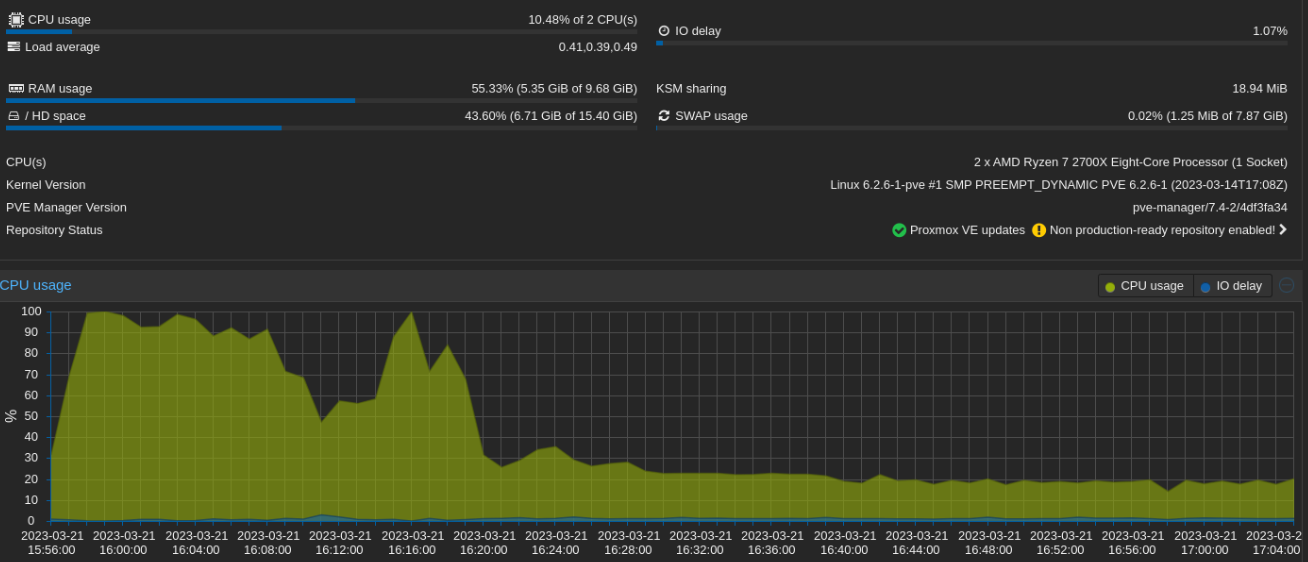Click the '/ HD space' label
The image size is (1308, 562).
point(55,116)
